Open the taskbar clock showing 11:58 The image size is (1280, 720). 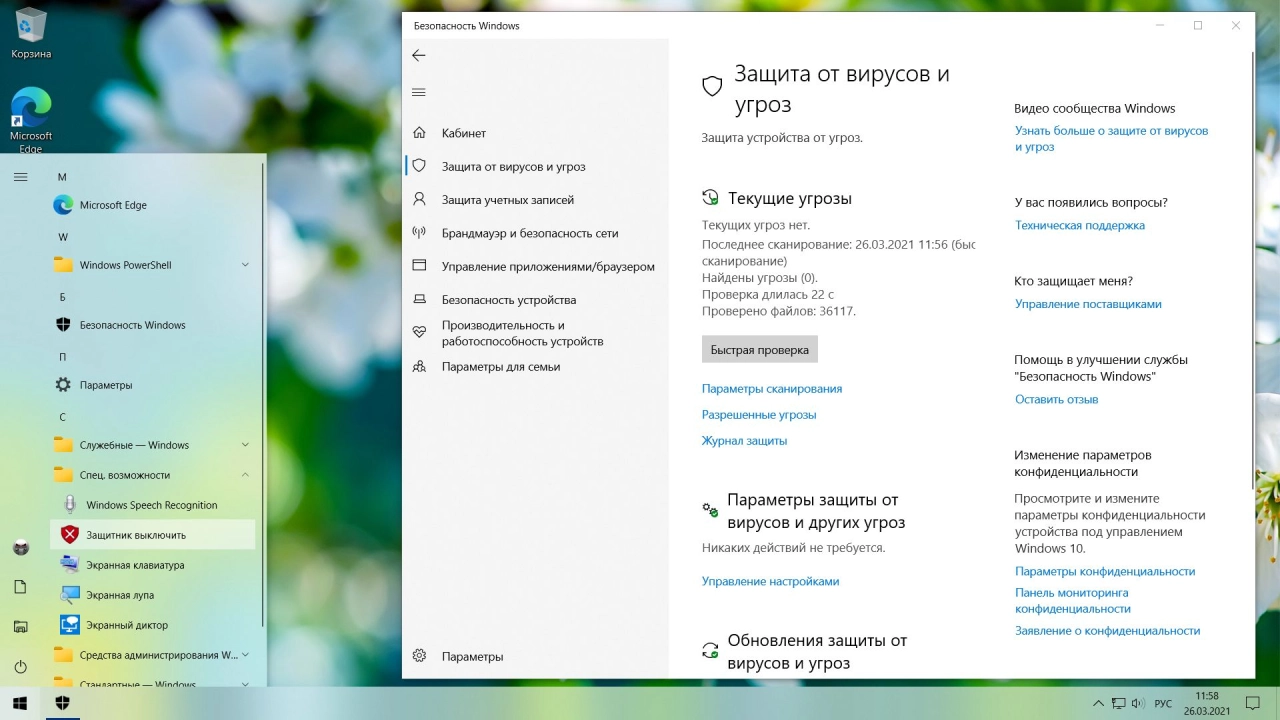(x=1207, y=703)
